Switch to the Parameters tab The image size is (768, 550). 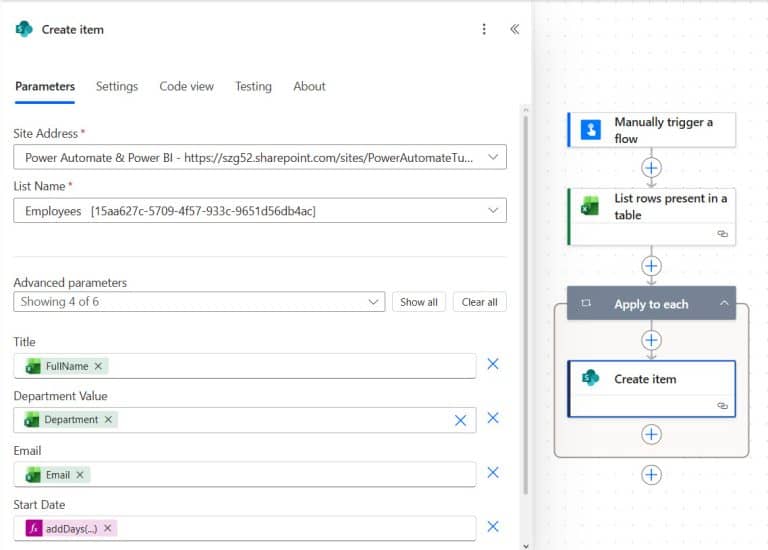(45, 87)
